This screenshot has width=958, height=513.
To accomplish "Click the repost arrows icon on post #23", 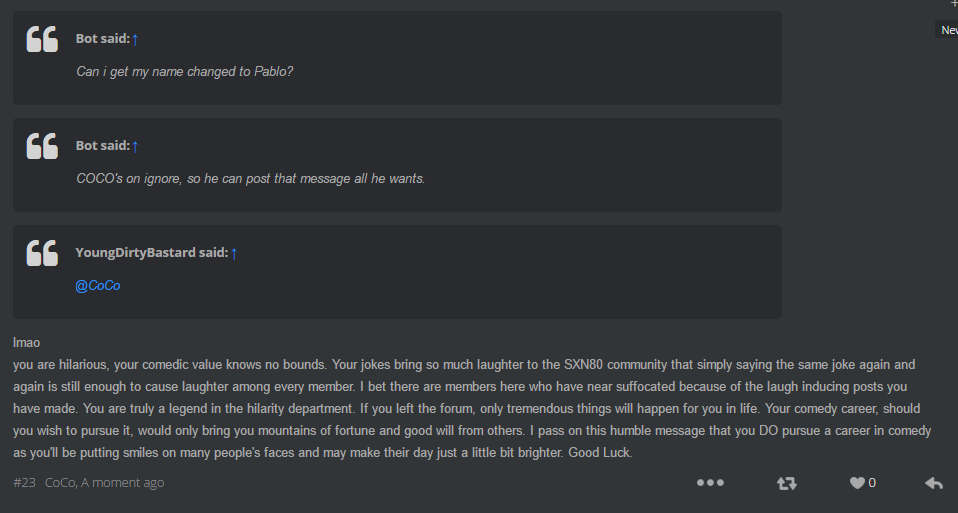I will point(786,483).
